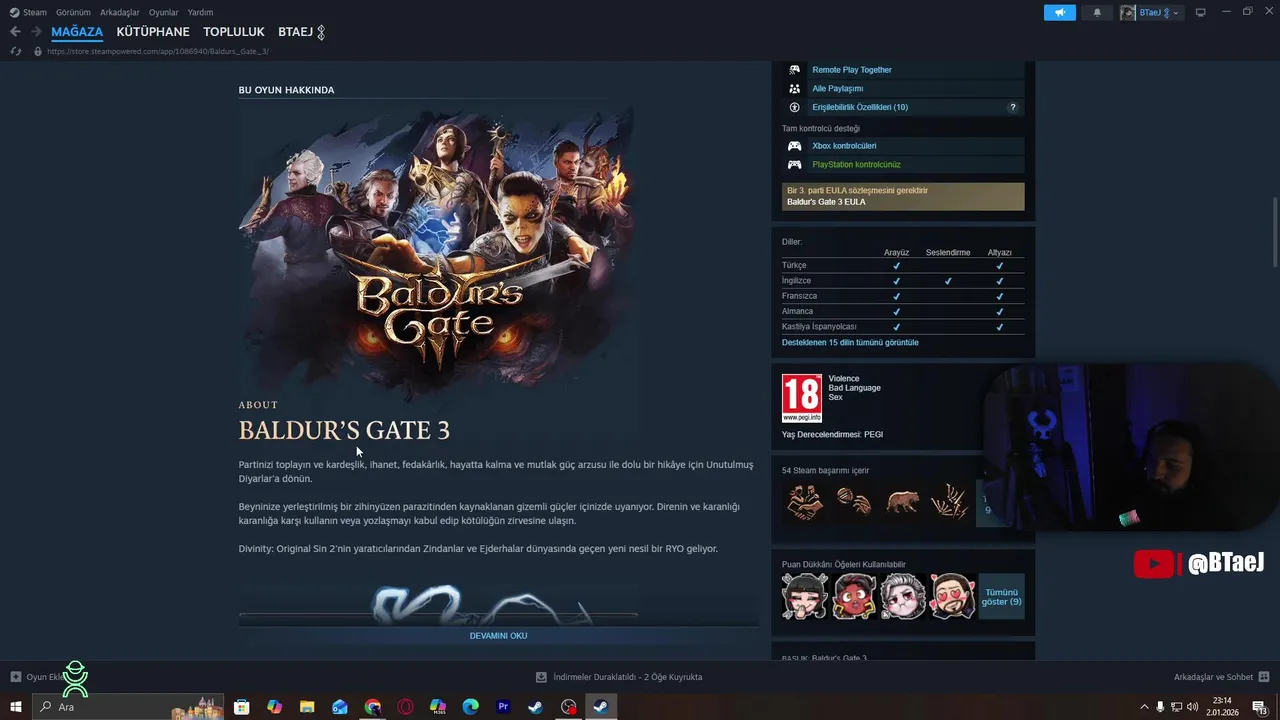Open downloads status İndirmeler Duraklatıldı

point(619,677)
